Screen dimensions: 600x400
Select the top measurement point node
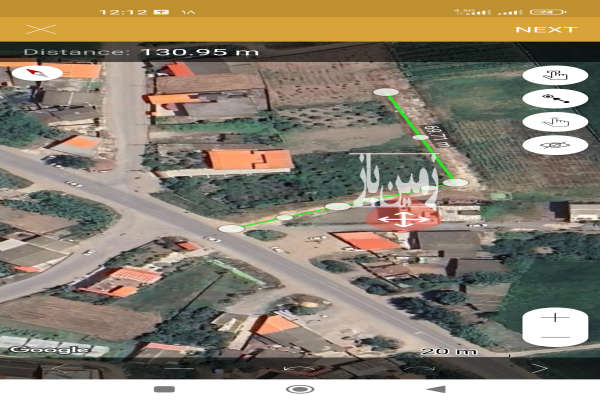coord(386,92)
